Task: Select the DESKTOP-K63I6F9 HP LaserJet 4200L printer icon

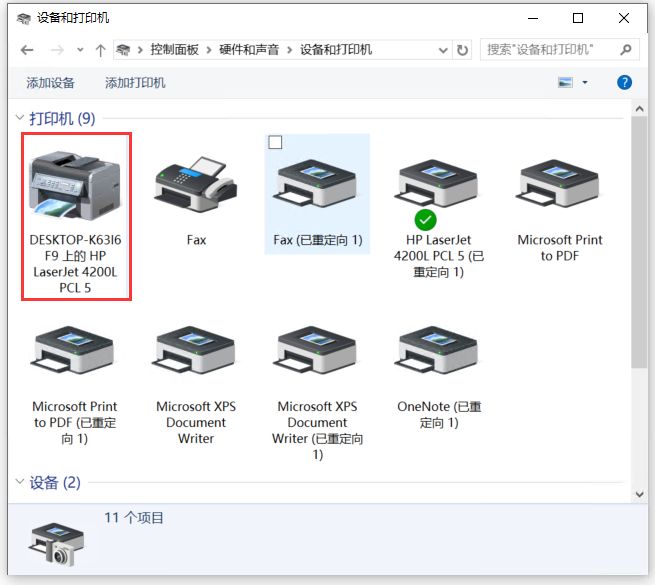Action: (x=74, y=186)
